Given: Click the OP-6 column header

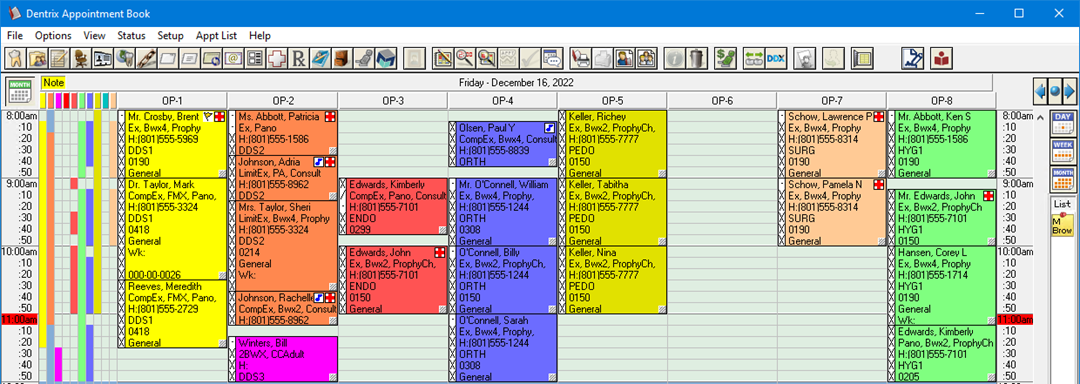Looking at the screenshot, I should [x=722, y=100].
